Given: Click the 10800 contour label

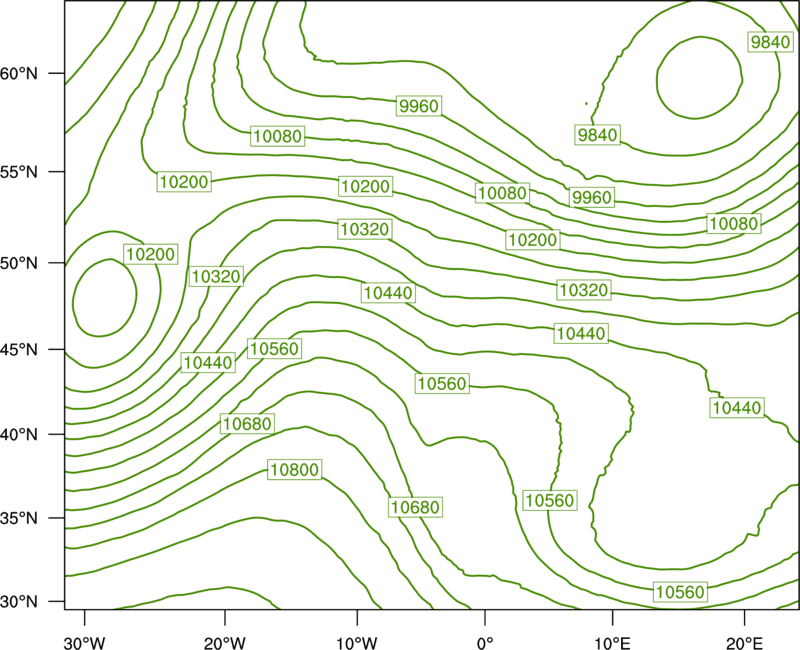Looking at the screenshot, I should point(295,469).
